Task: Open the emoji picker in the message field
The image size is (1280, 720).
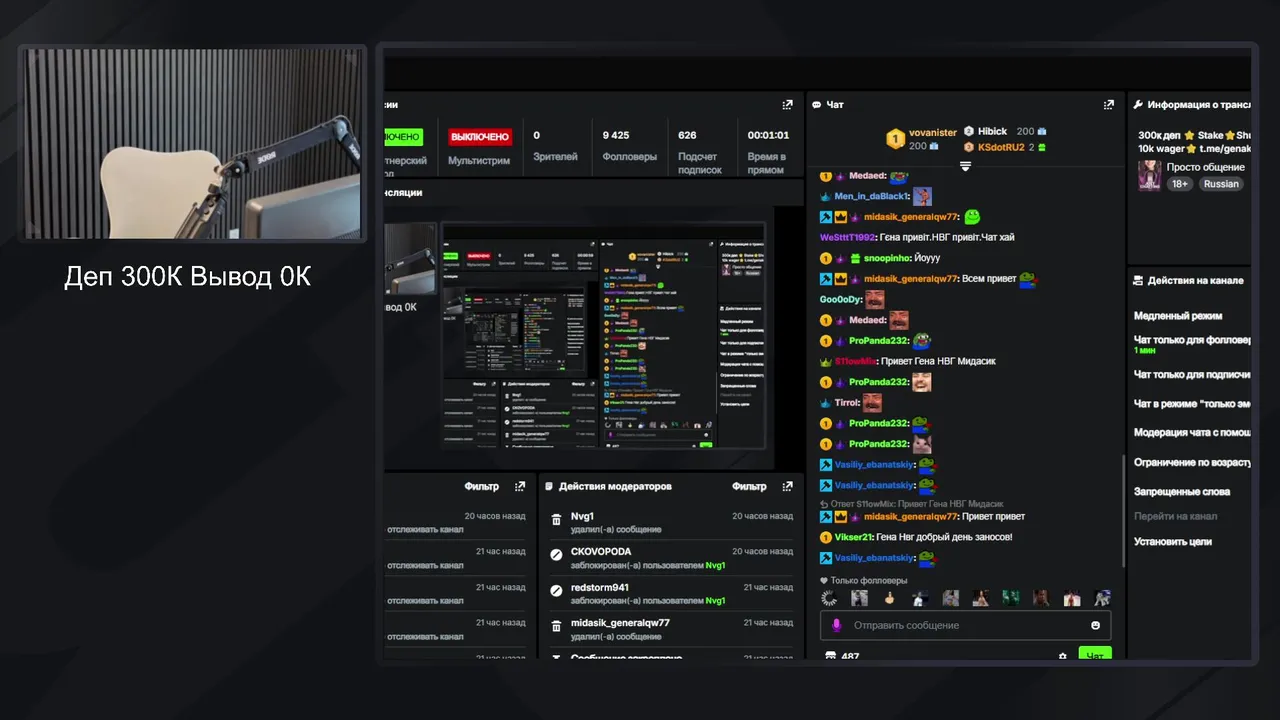Action: pos(1095,625)
